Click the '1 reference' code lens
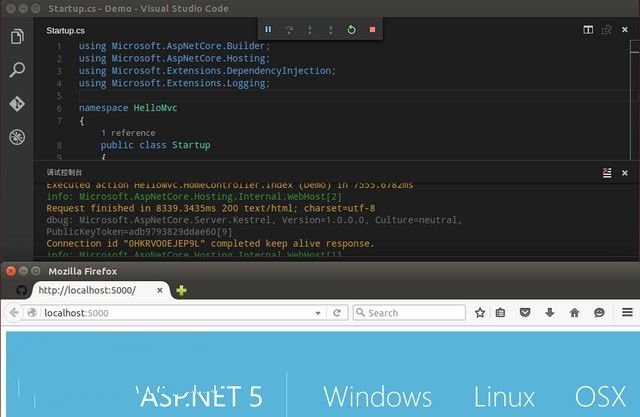The image size is (640, 417). (128, 133)
